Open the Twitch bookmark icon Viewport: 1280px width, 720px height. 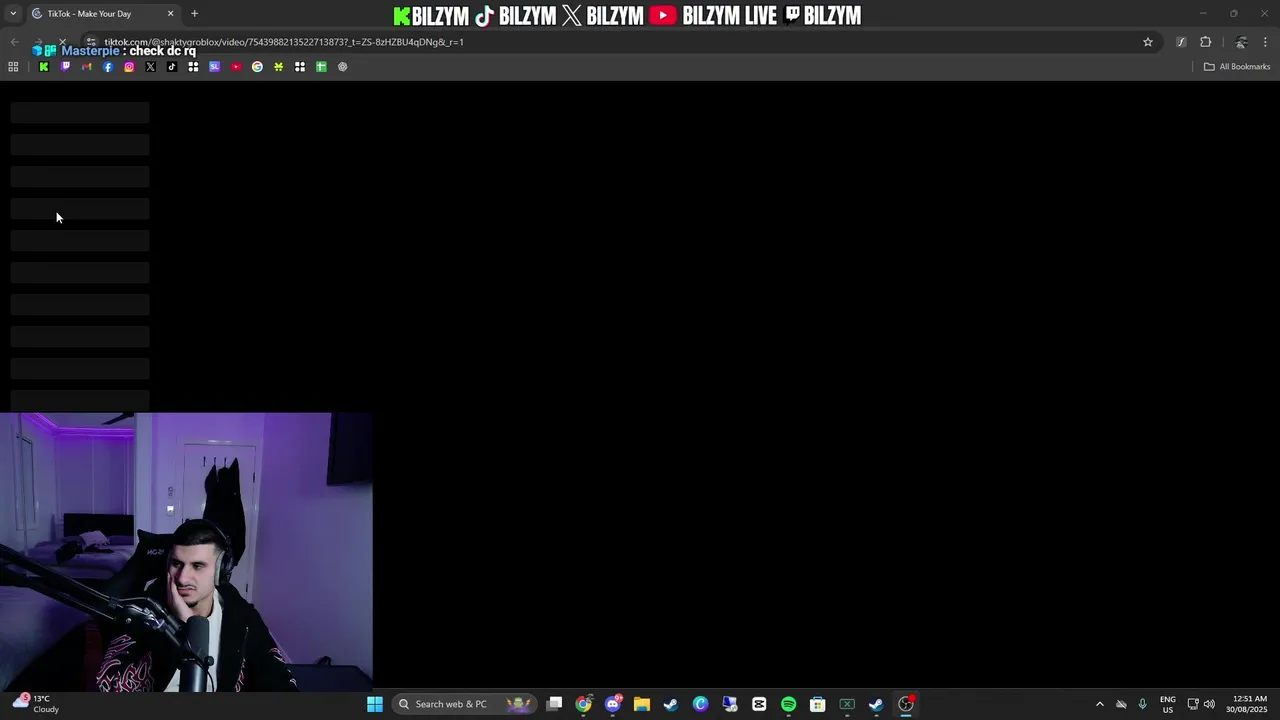pos(65,67)
